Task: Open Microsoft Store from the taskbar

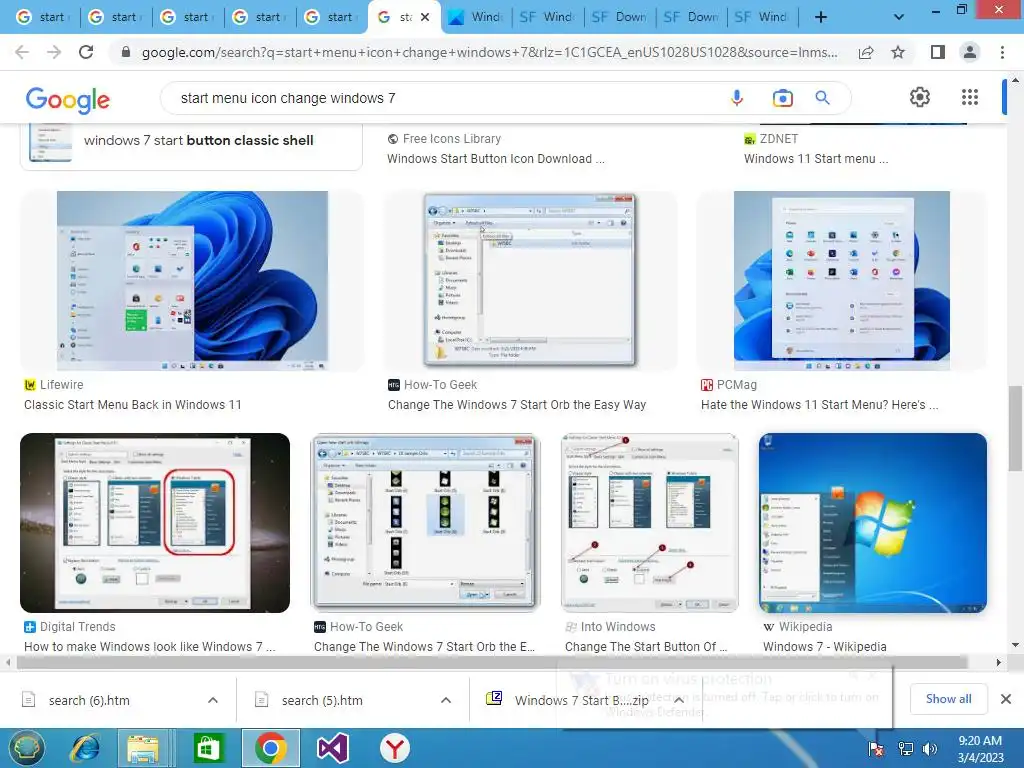Action: [207, 748]
